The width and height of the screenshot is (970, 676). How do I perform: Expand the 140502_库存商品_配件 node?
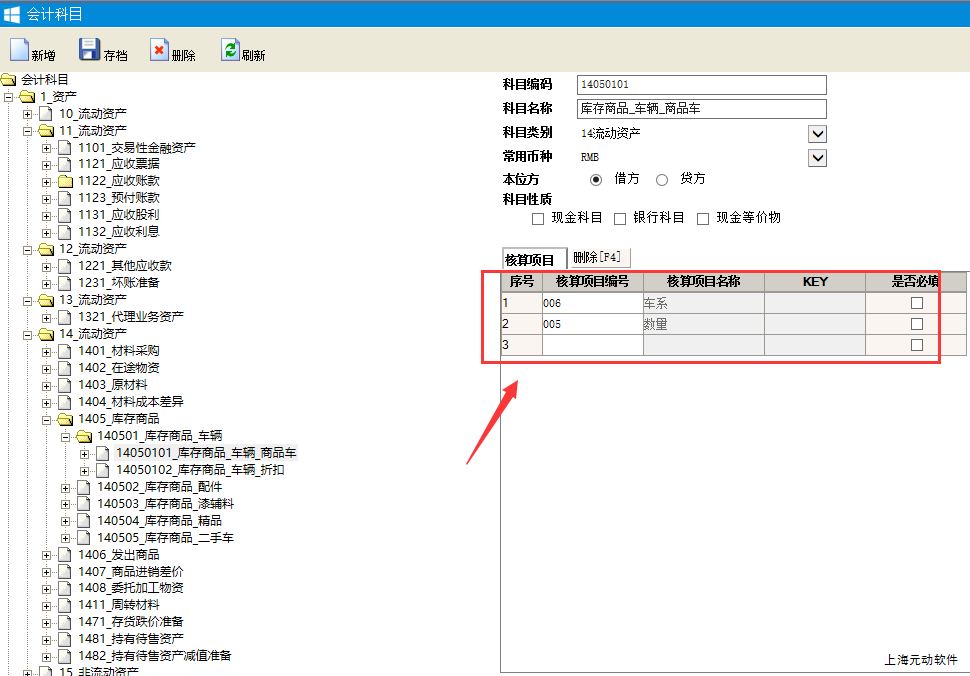coord(66,487)
